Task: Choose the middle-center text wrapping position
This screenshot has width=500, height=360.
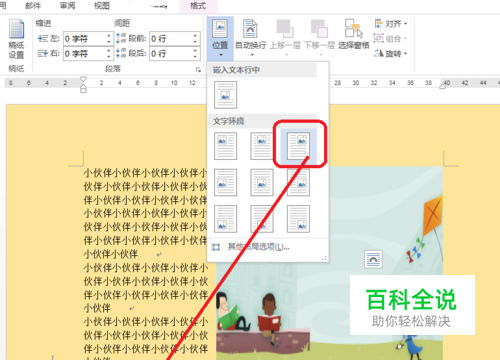Action: 262,182
